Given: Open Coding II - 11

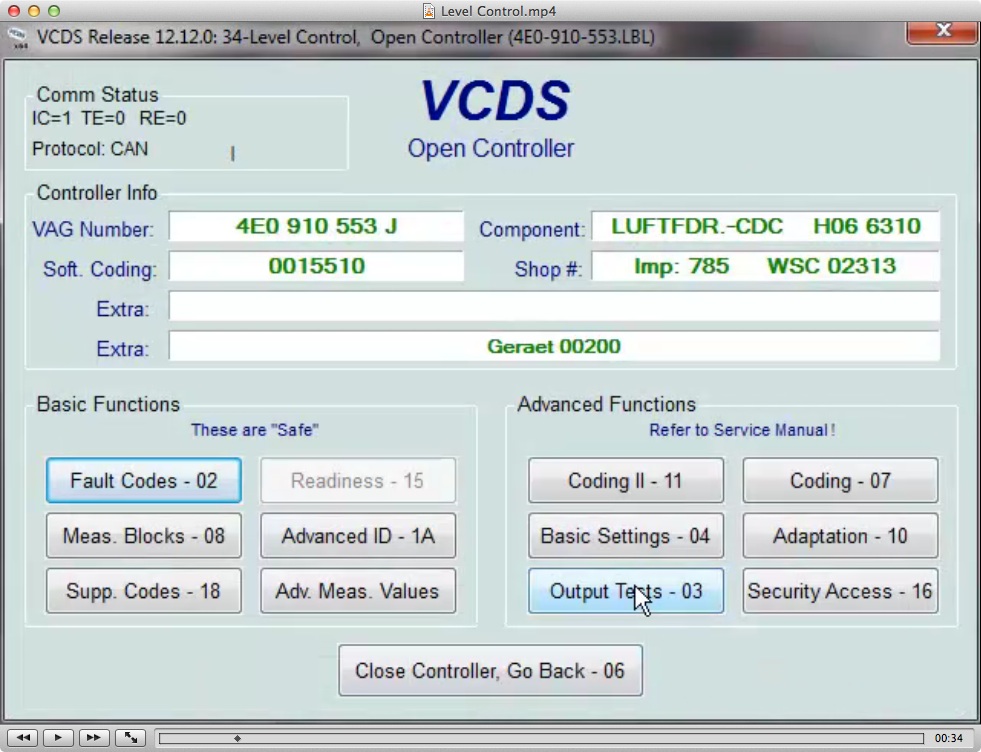Looking at the screenshot, I should tap(626, 480).
